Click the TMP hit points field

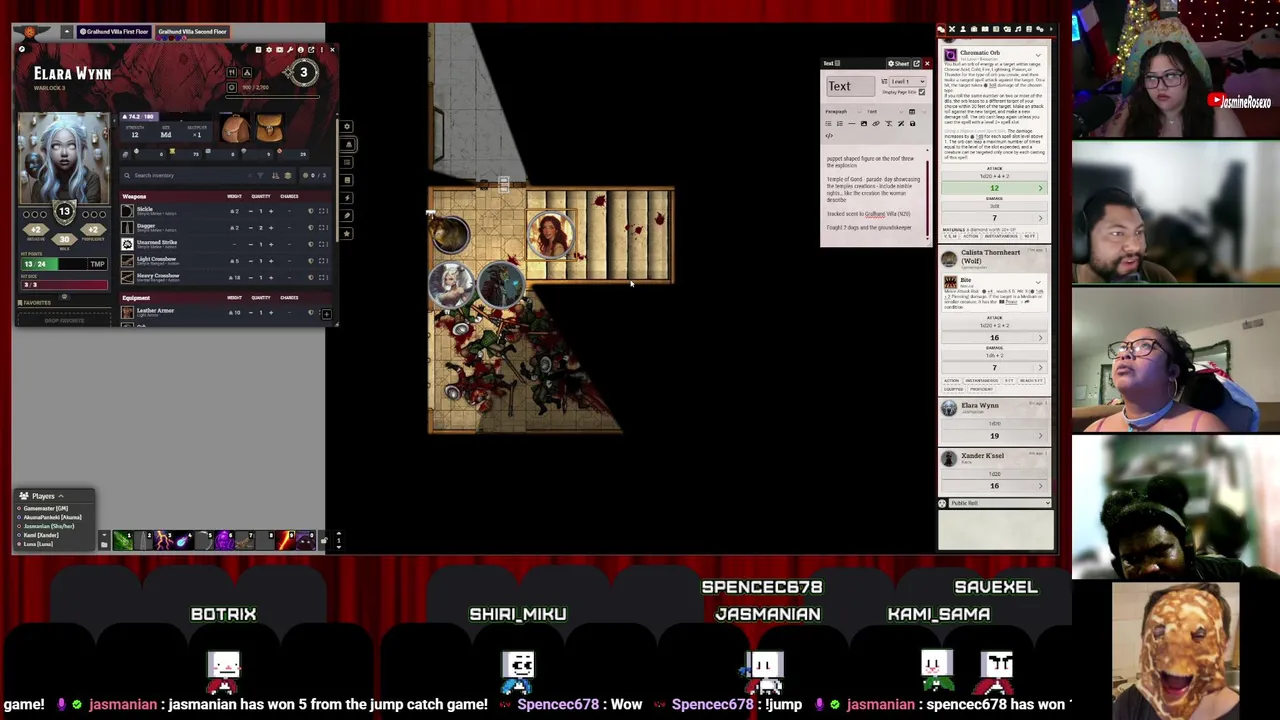pyautogui.click(x=98, y=264)
